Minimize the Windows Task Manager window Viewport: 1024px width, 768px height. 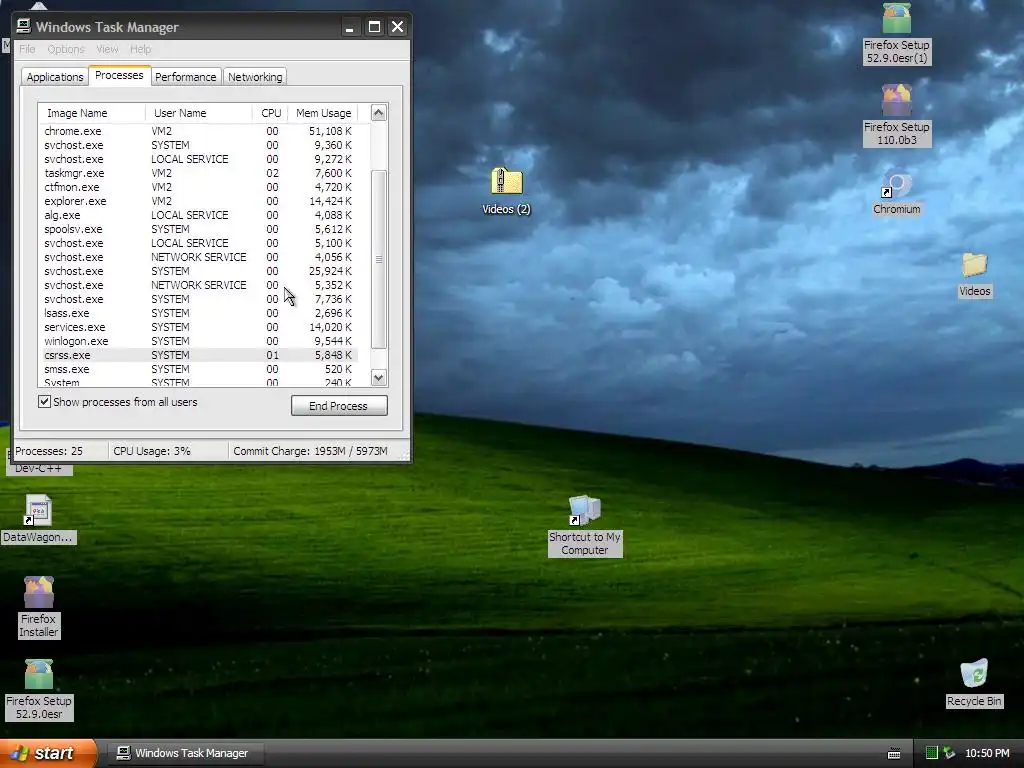(x=350, y=27)
